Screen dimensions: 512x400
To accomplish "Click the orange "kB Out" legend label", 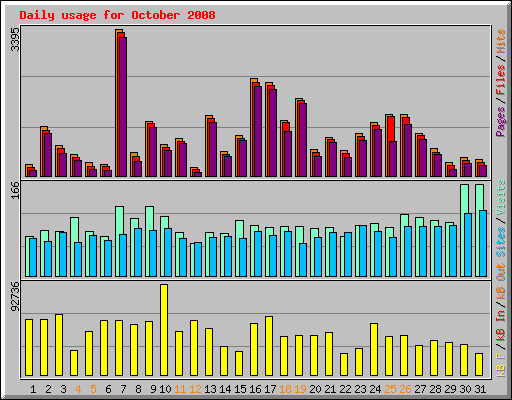I will (x=501, y=282).
